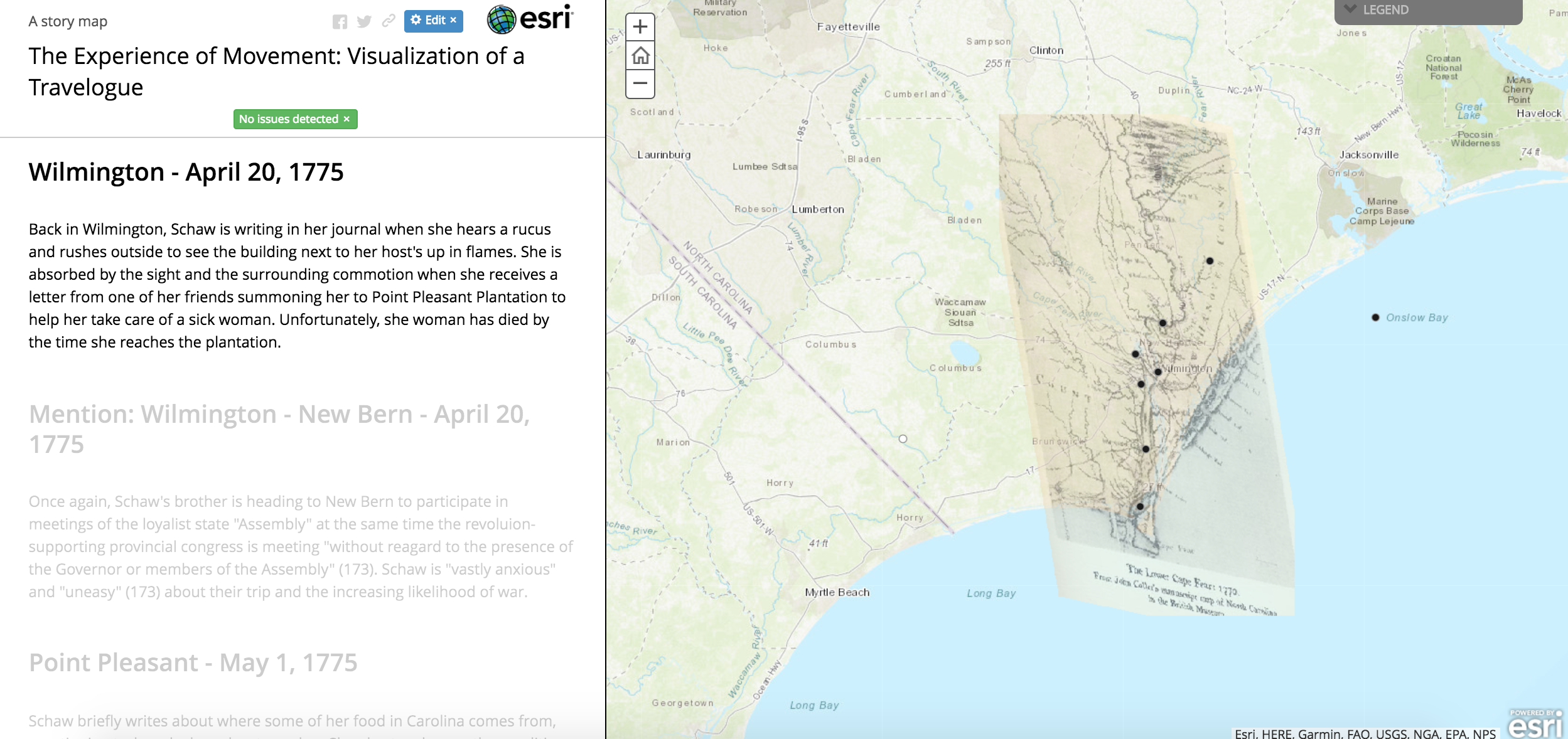
Task: Open the 'A story map' link
Action: (x=68, y=21)
